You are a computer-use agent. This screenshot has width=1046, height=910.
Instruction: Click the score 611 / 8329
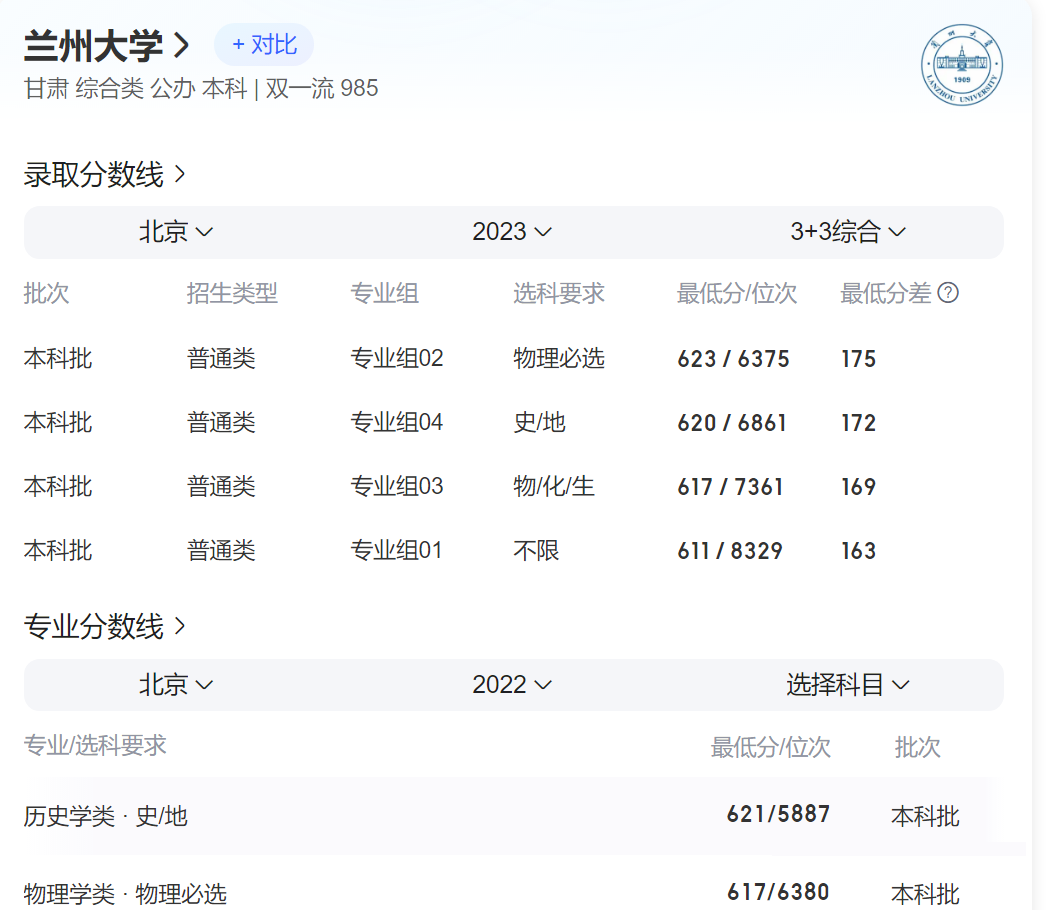[x=730, y=551]
